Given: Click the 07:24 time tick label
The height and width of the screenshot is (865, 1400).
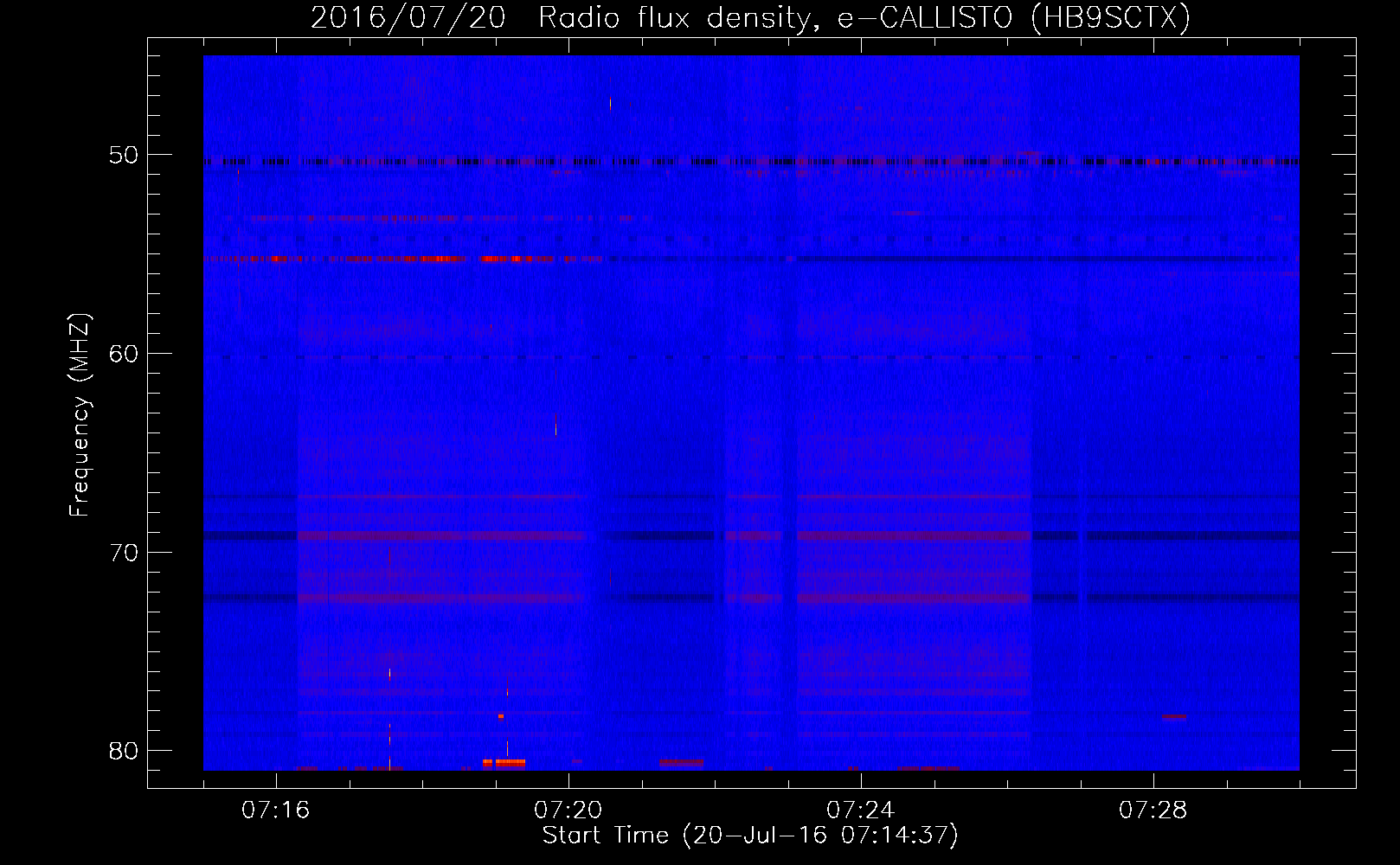Looking at the screenshot, I should pyautogui.click(x=861, y=811).
